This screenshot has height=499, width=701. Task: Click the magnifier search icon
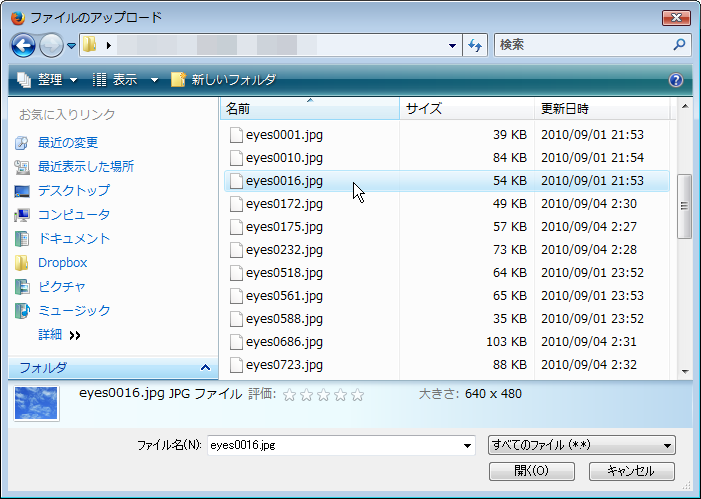[679, 44]
